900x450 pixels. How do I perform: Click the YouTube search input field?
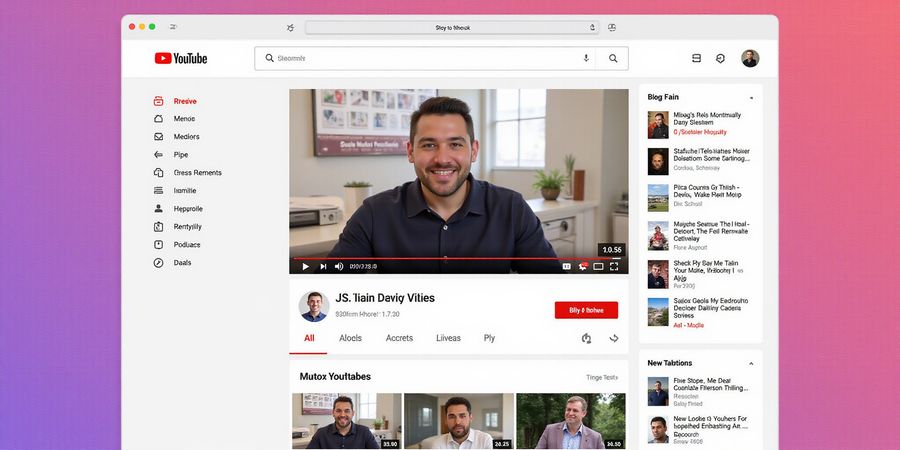425,58
